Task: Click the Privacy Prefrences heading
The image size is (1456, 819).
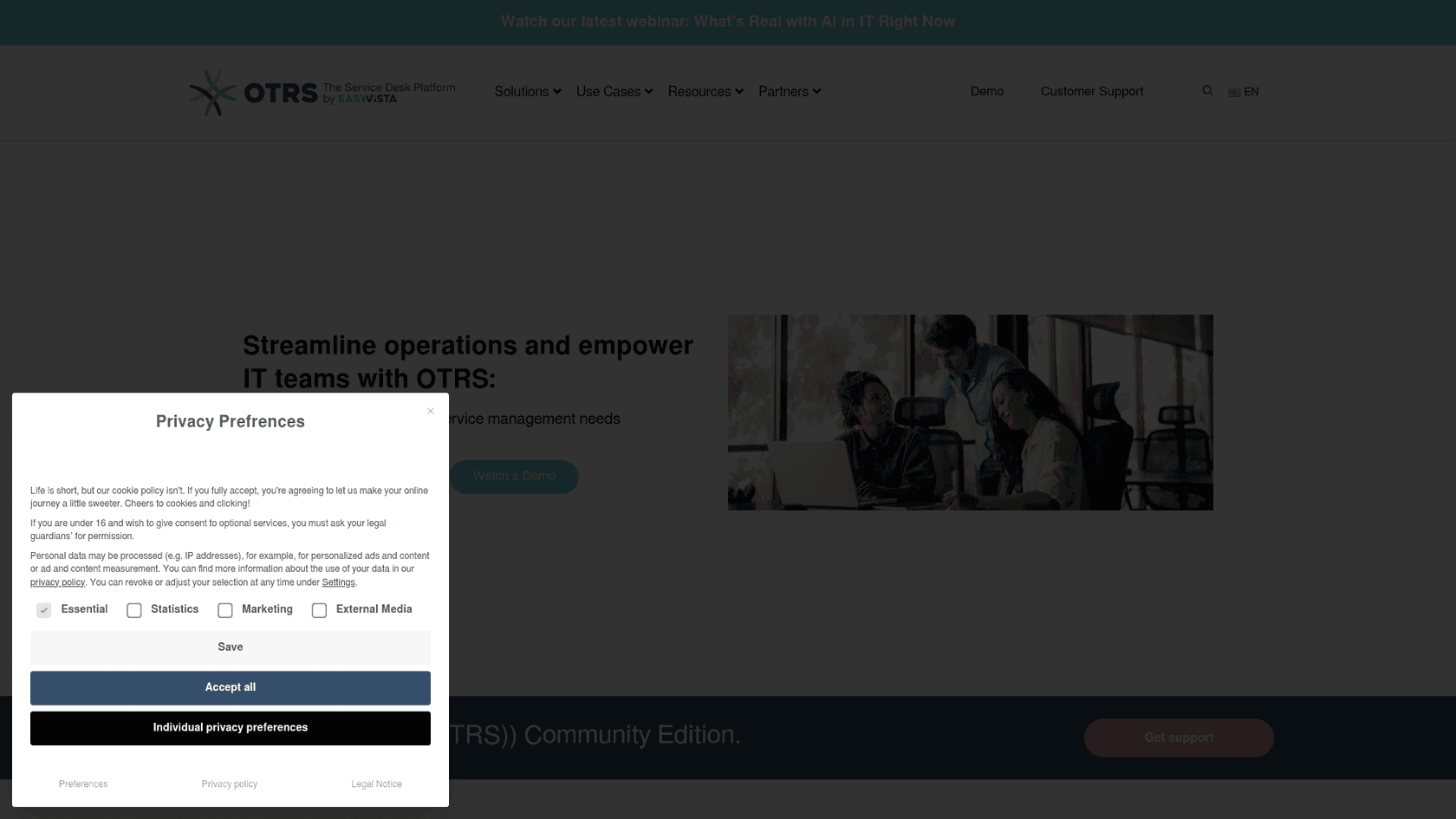Action: click(x=231, y=422)
